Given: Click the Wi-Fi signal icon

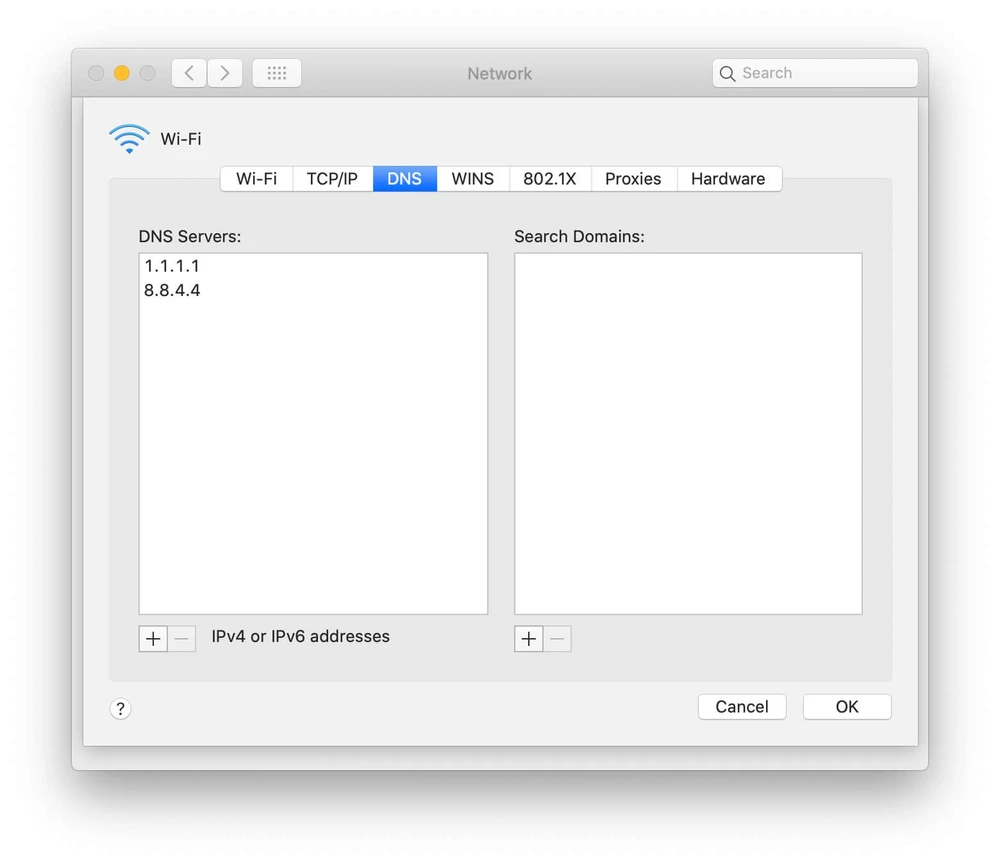Looking at the screenshot, I should tap(129, 139).
